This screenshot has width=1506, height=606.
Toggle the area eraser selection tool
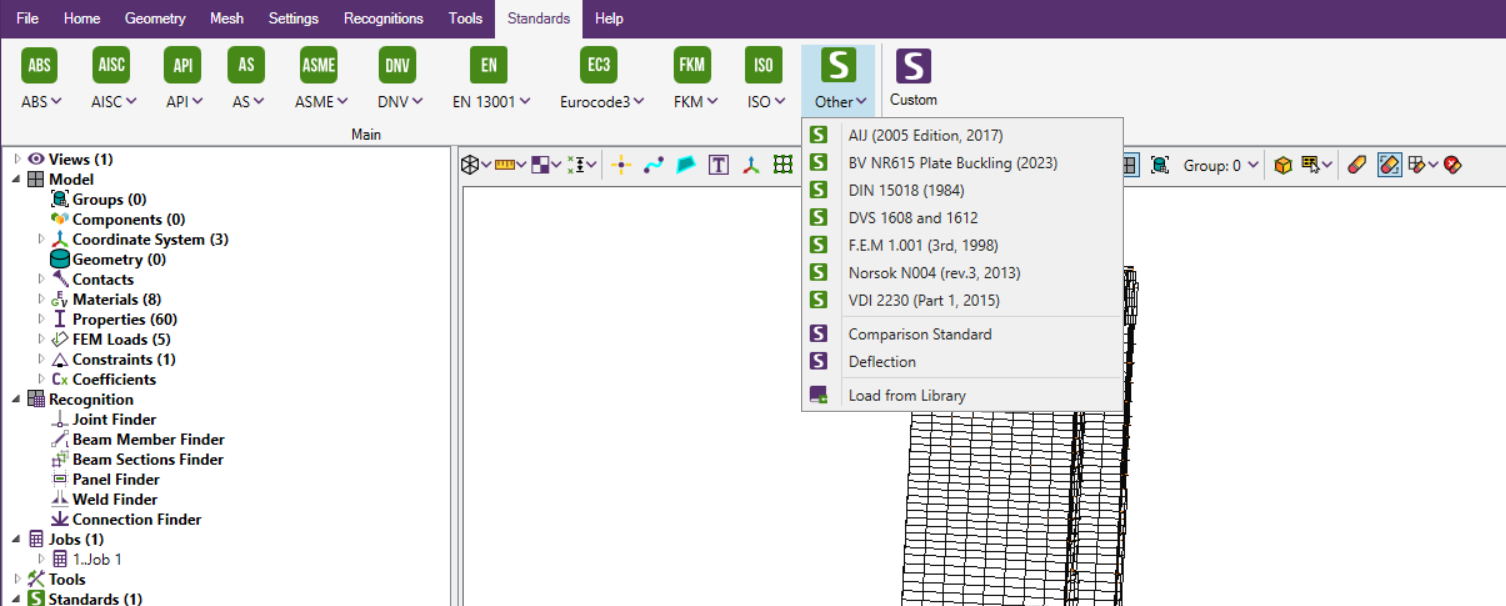tap(1389, 165)
